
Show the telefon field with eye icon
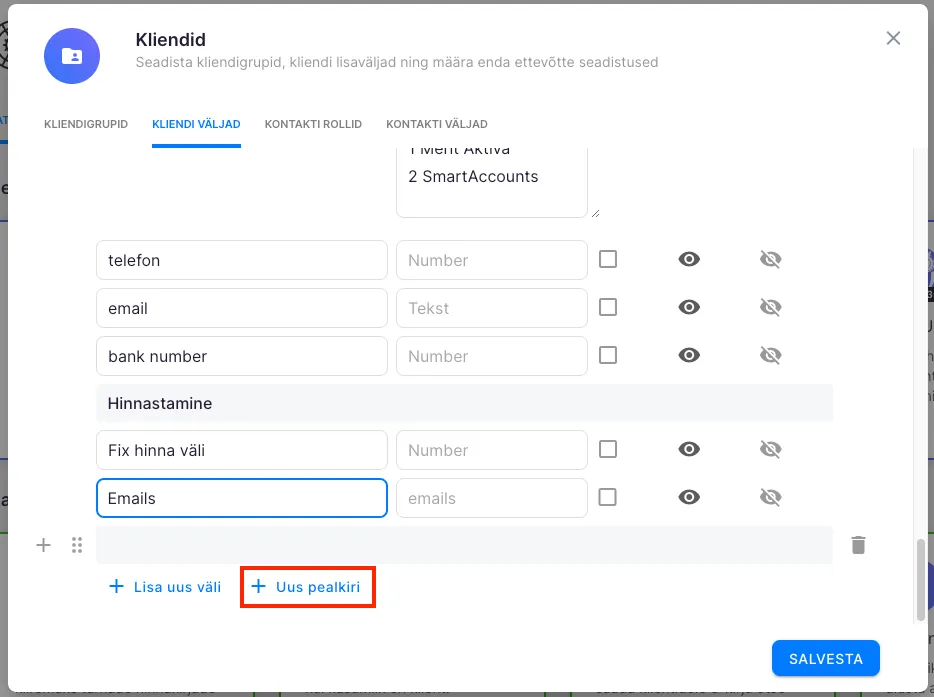pyautogui.click(x=689, y=260)
